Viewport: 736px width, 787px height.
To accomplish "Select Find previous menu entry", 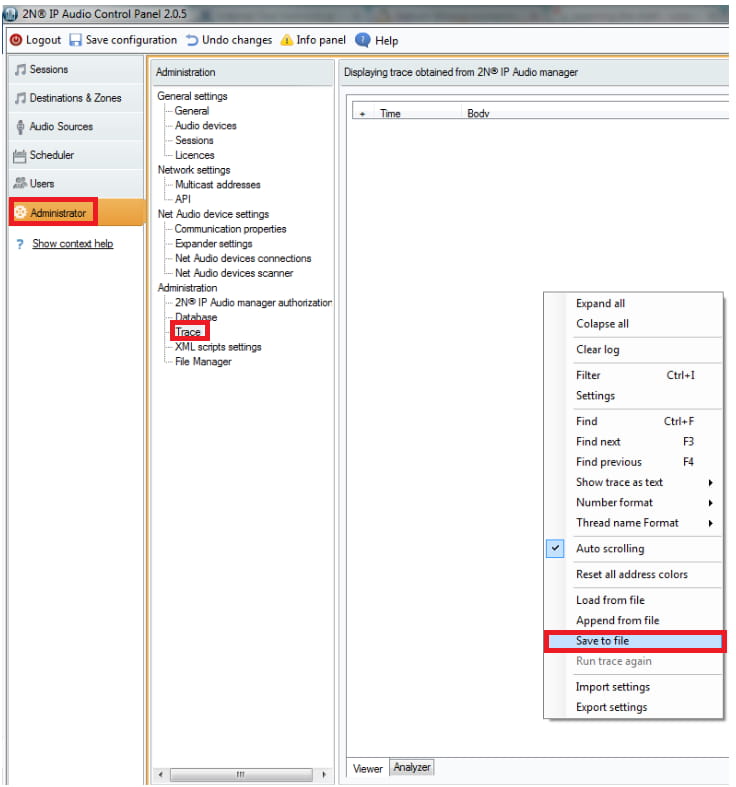I will [608, 462].
